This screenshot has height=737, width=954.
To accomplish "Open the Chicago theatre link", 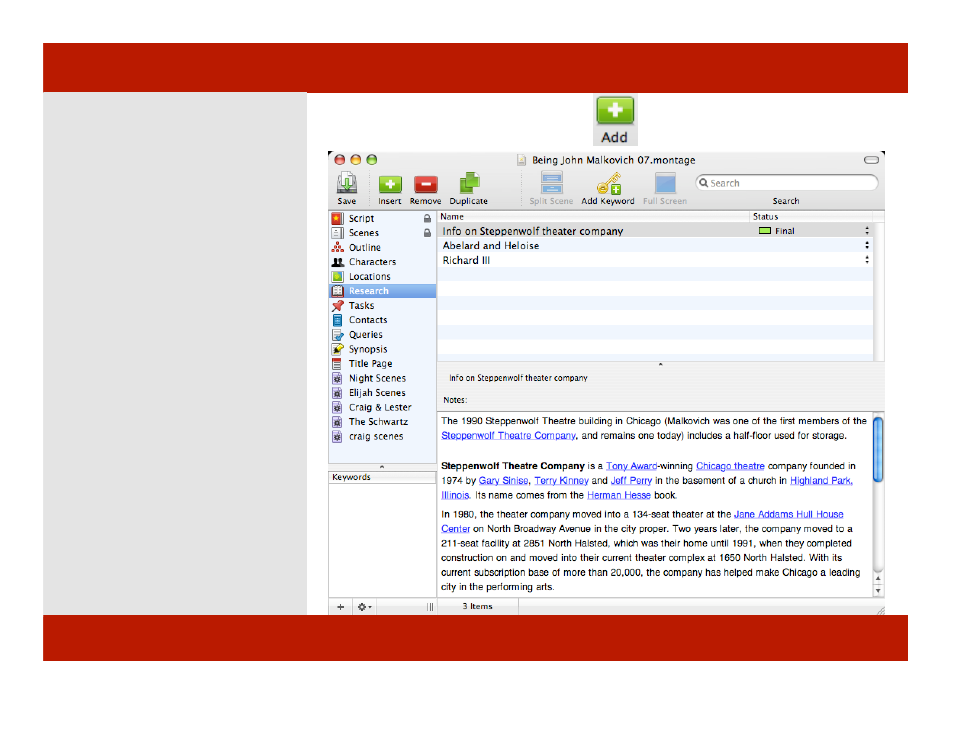I will click(x=730, y=466).
